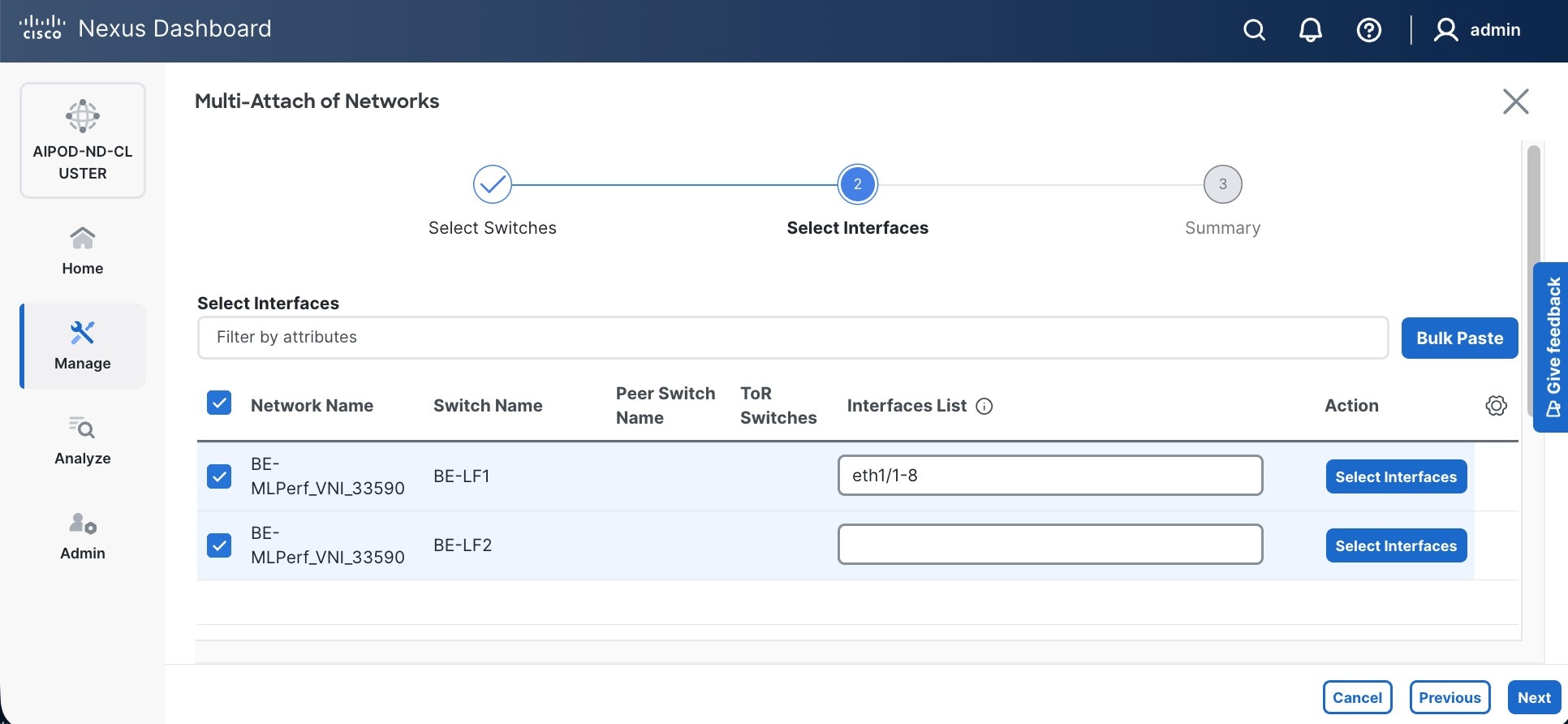The image size is (1568, 724).
Task: Open the admin user menu
Action: click(x=1477, y=30)
